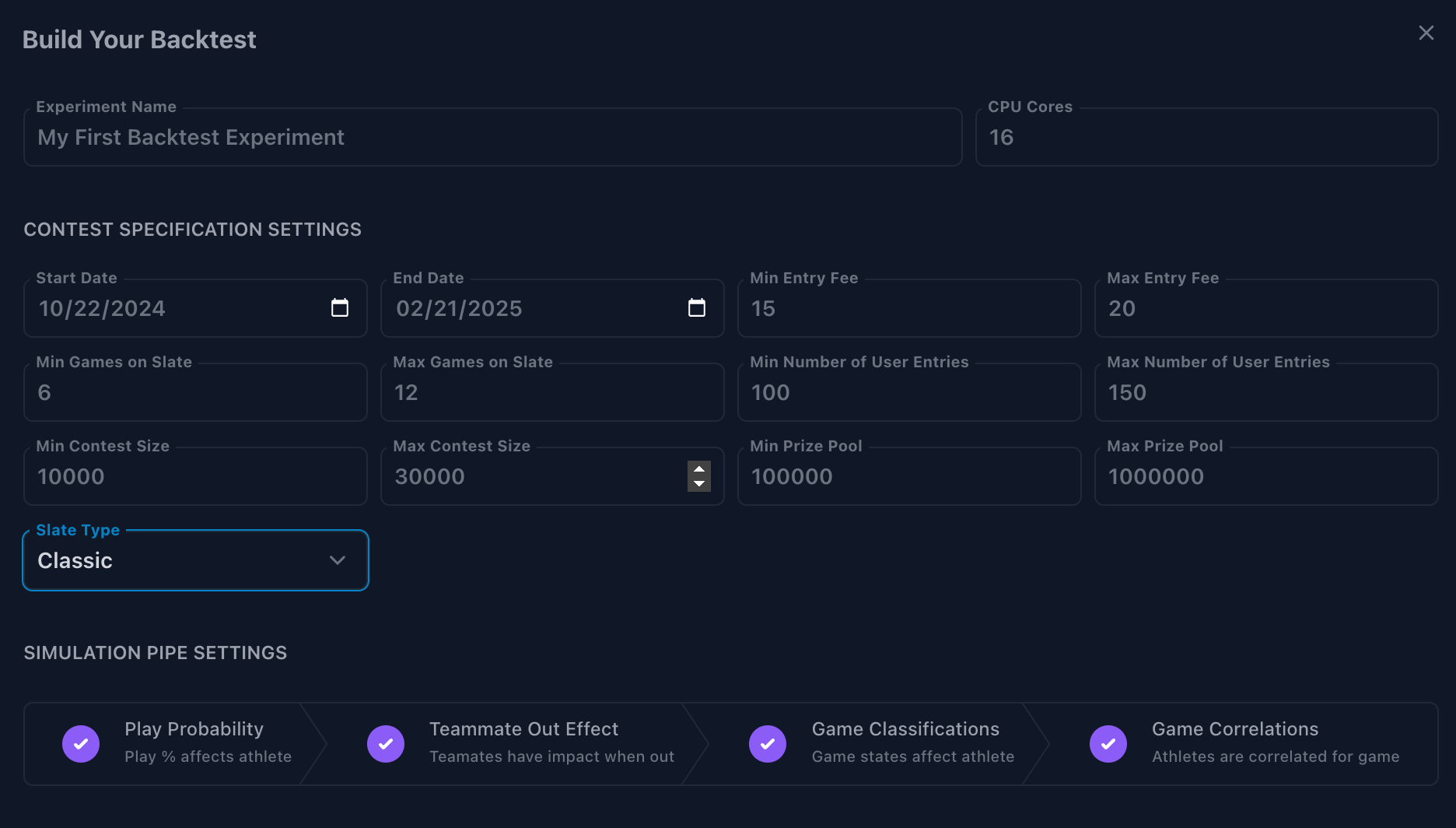Focus the Min Contest Size field
Image resolution: width=1456 pixels, height=828 pixels.
pyautogui.click(x=195, y=476)
